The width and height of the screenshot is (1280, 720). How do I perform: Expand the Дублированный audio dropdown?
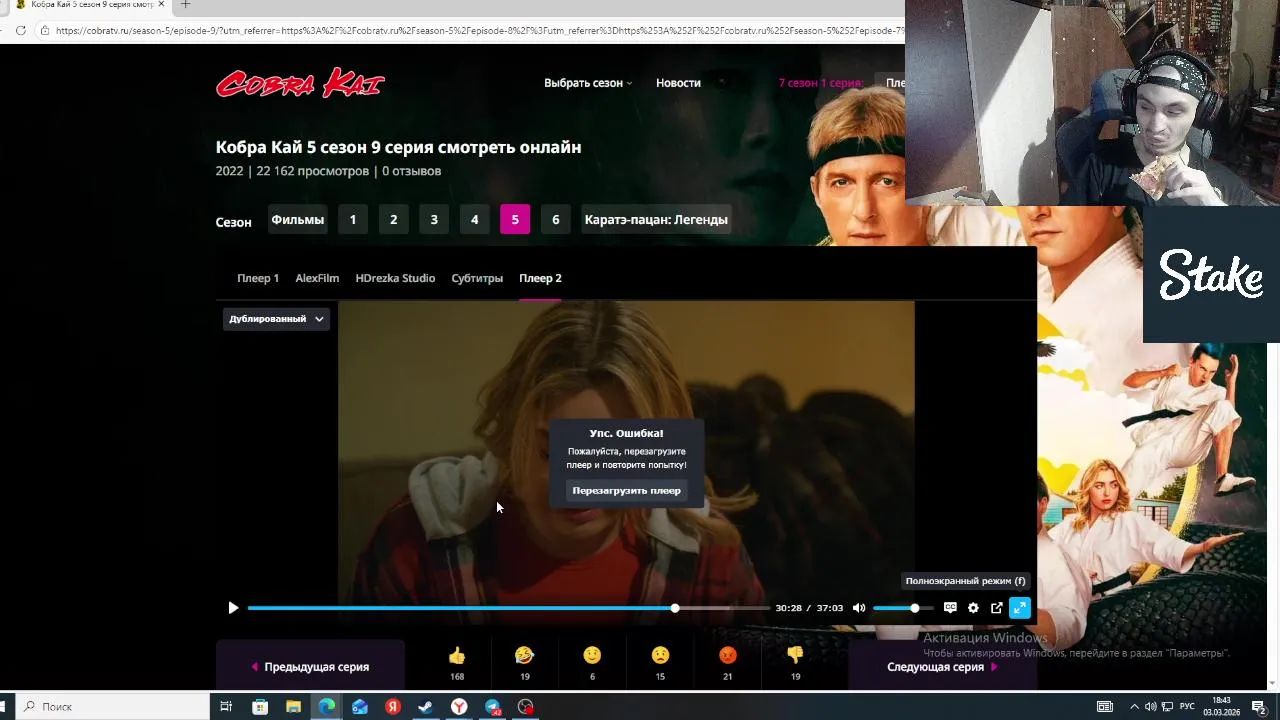276,319
